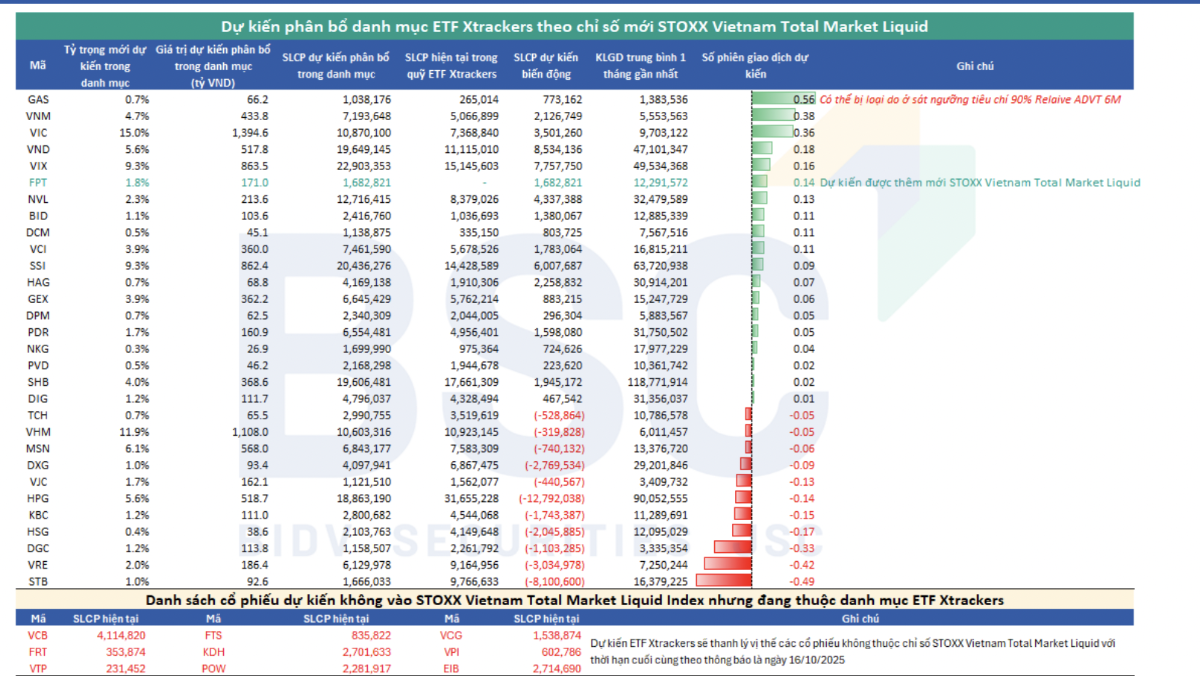Click the "Danh sách cổ phiếu dự kiến không vào" heading

click(574, 599)
